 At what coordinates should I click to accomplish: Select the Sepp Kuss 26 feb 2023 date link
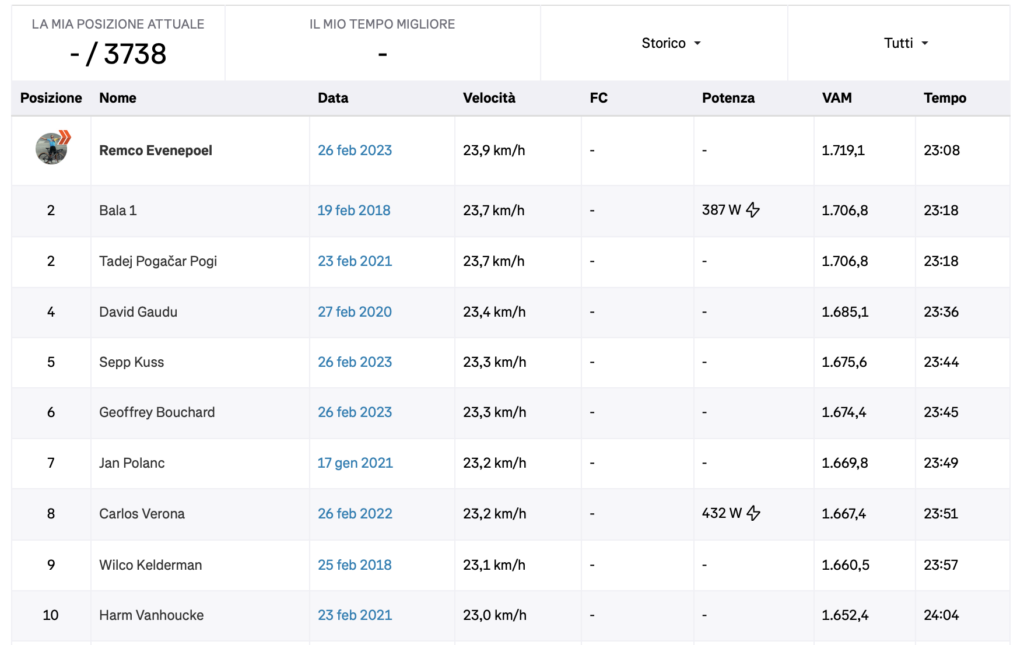coord(355,362)
